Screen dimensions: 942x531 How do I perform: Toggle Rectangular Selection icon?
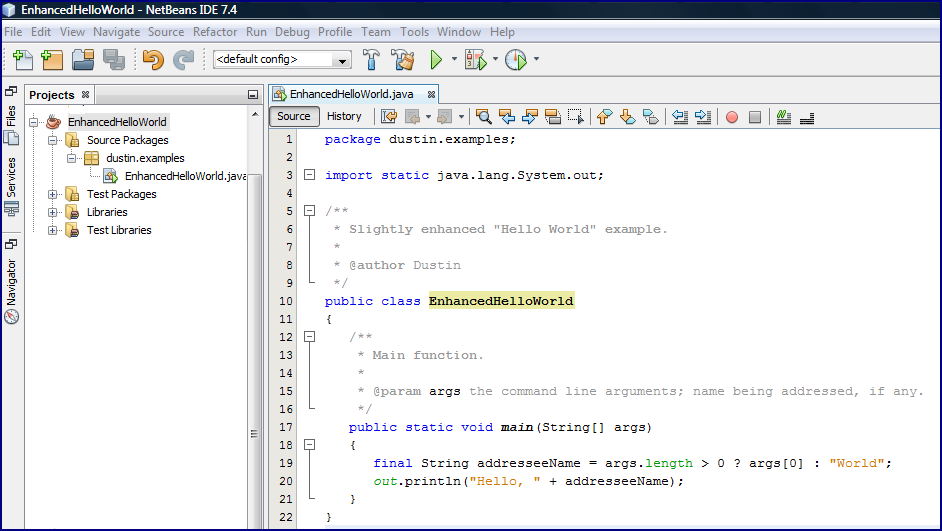(576, 117)
